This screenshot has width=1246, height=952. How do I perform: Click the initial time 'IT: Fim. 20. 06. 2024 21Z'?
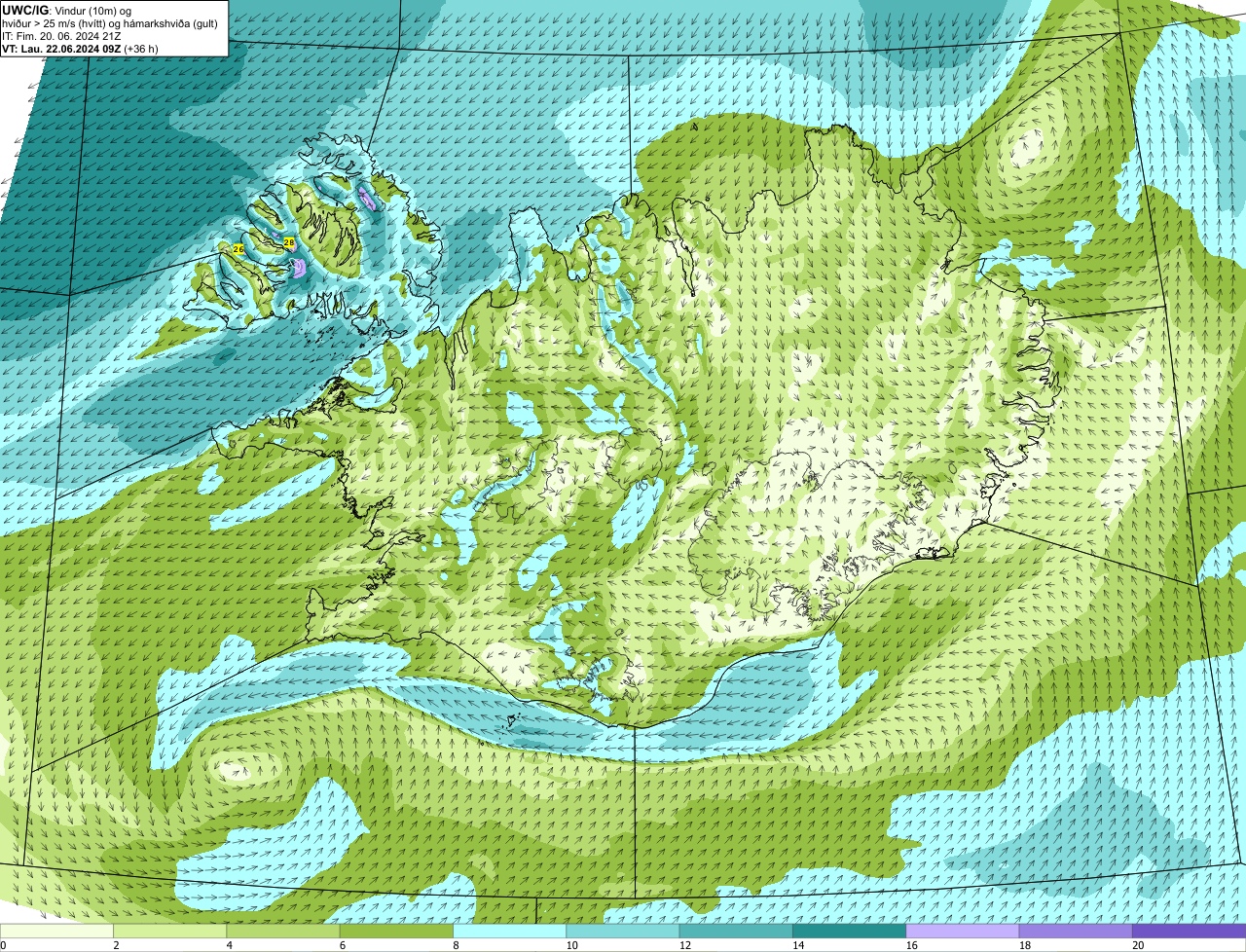click(x=62, y=35)
